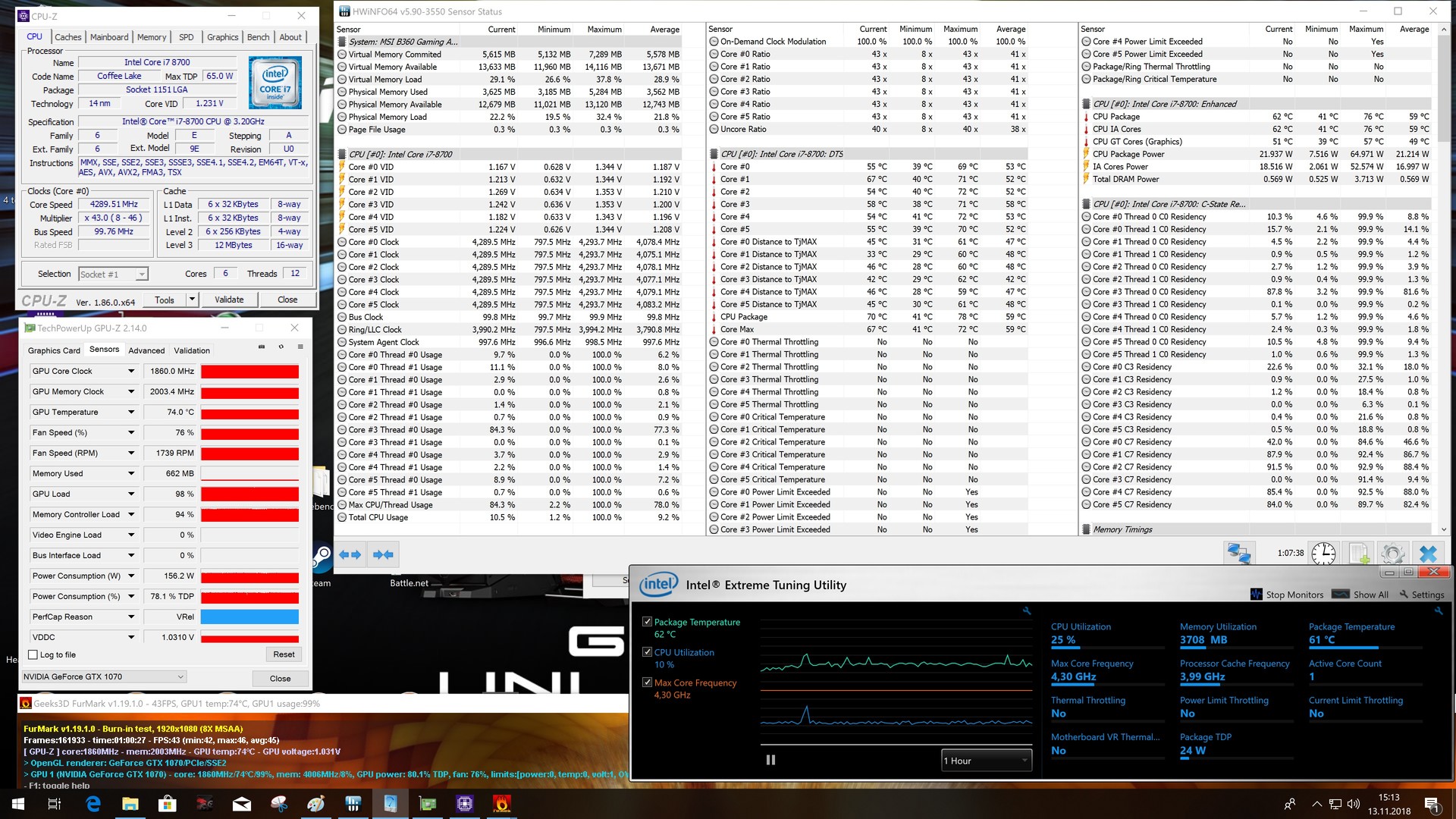
Task: Pause the XTU monitoring graph
Action: tap(770, 760)
